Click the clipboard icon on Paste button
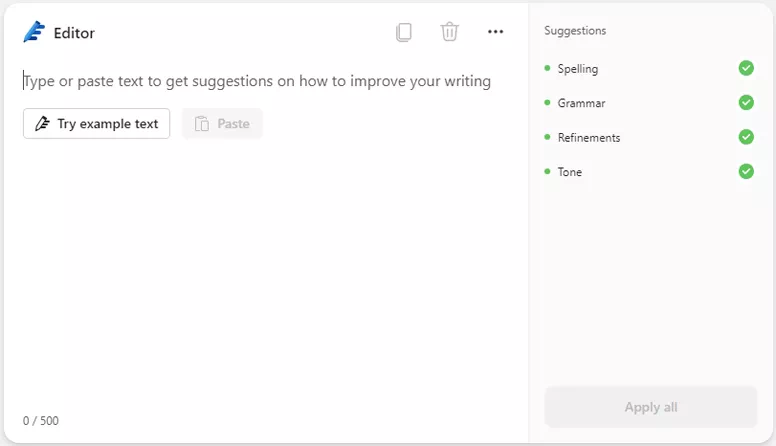 pos(202,124)
